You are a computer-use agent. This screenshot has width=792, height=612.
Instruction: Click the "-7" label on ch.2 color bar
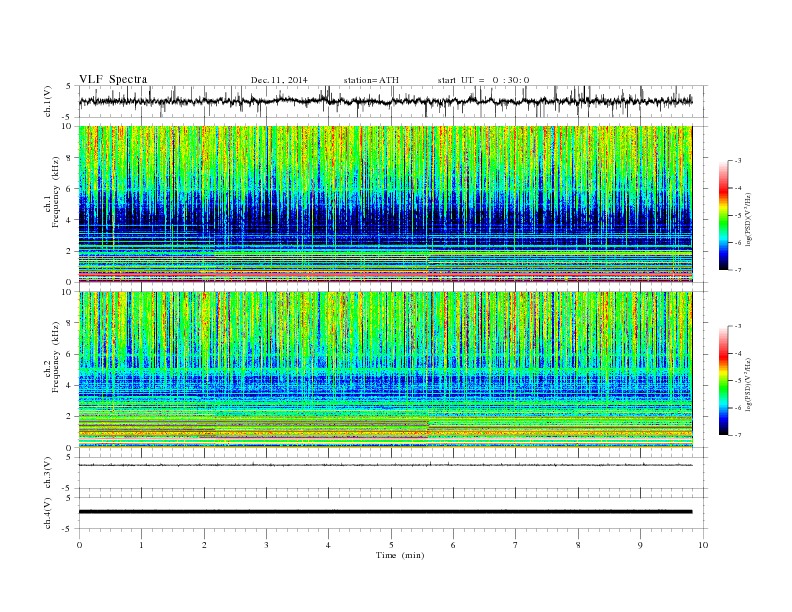(738, 435)
